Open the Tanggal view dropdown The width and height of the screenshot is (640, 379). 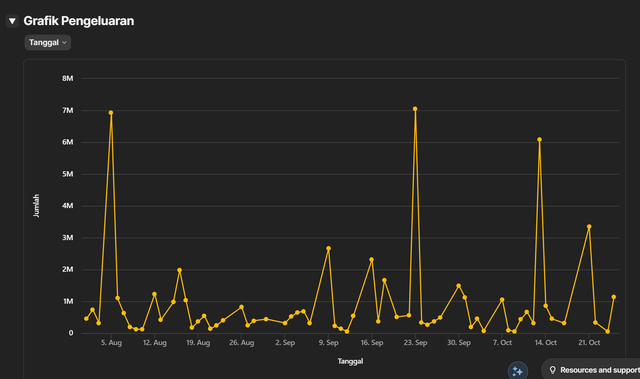48,42
